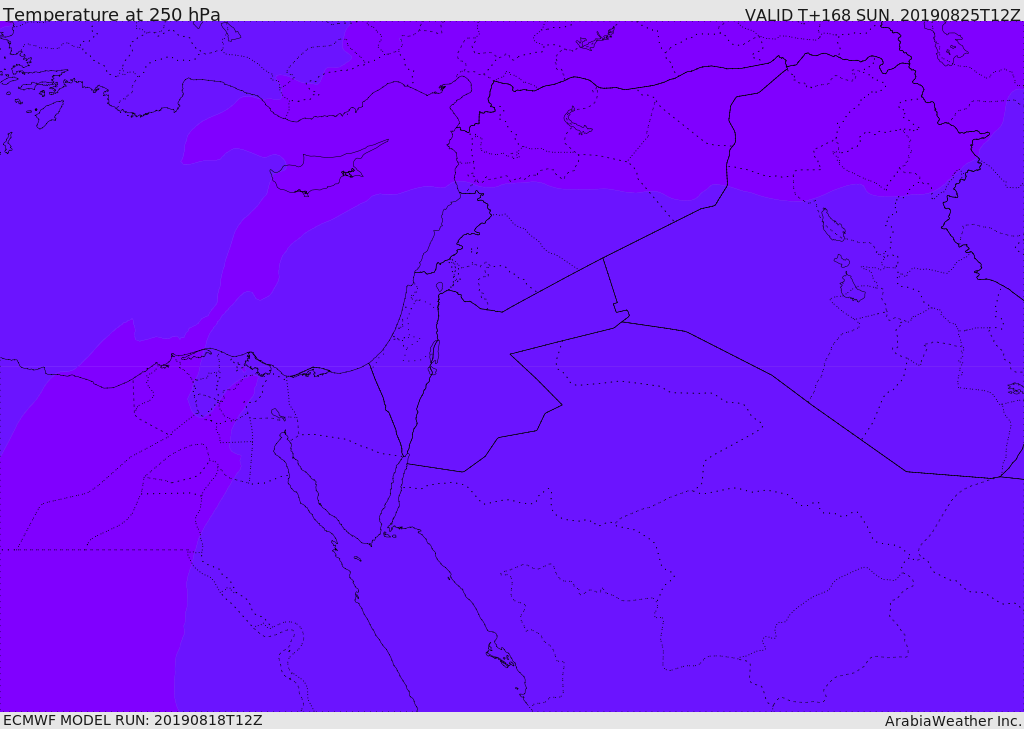Image resolution: width=1024 pixels, height=729 pixels.
Task: Click the 'ArabiaWeather Inc' credit text
Action: tap(953, 721)
